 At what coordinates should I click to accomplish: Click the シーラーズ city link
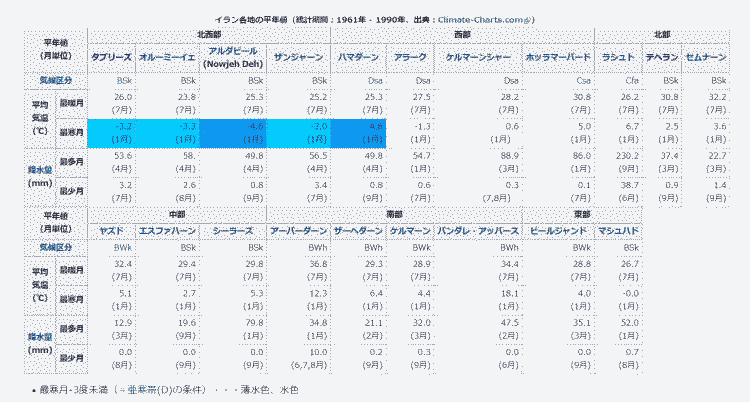(x=229, y=229)
